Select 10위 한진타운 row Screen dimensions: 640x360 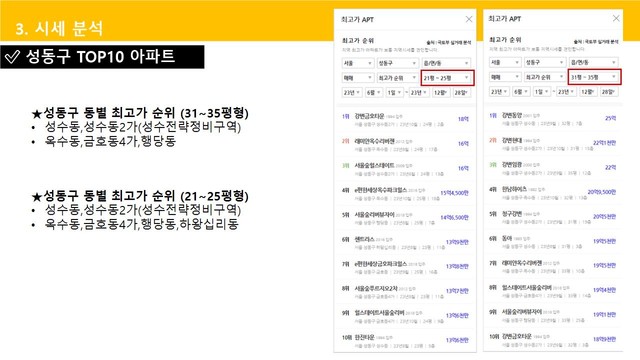point(405,340)
